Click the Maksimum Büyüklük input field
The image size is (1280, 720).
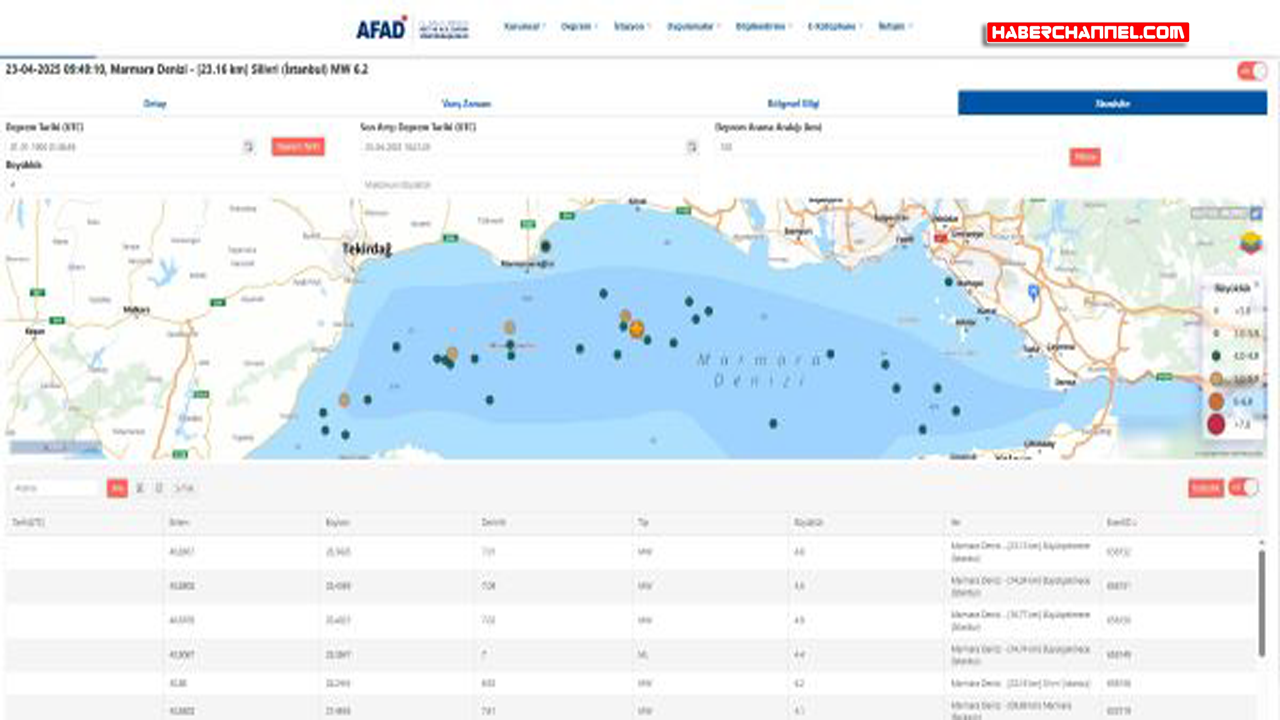528,185
